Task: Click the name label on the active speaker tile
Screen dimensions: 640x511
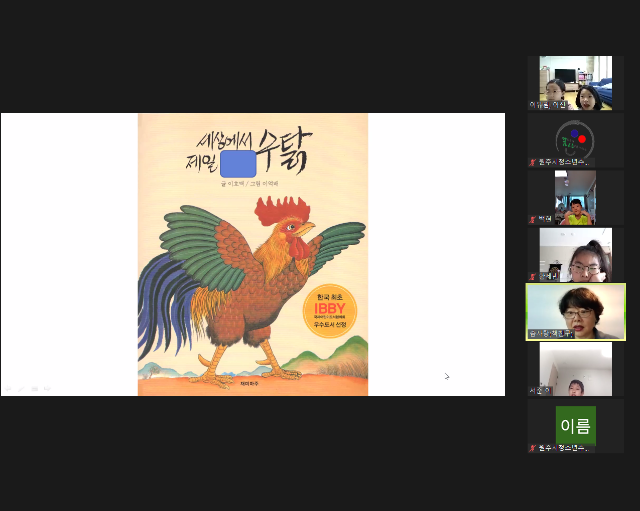Action: pyautogui.click(x=551, y=334)
